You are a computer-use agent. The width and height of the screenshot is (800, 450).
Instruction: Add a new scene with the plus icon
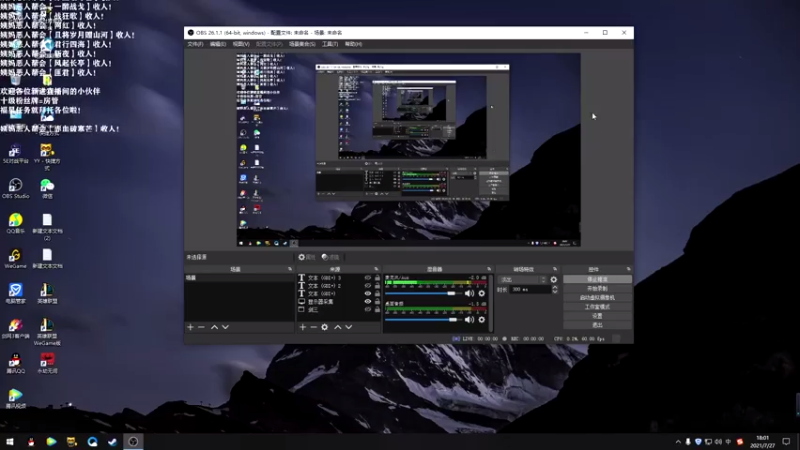pyautogui.click(x=190, y=327)
